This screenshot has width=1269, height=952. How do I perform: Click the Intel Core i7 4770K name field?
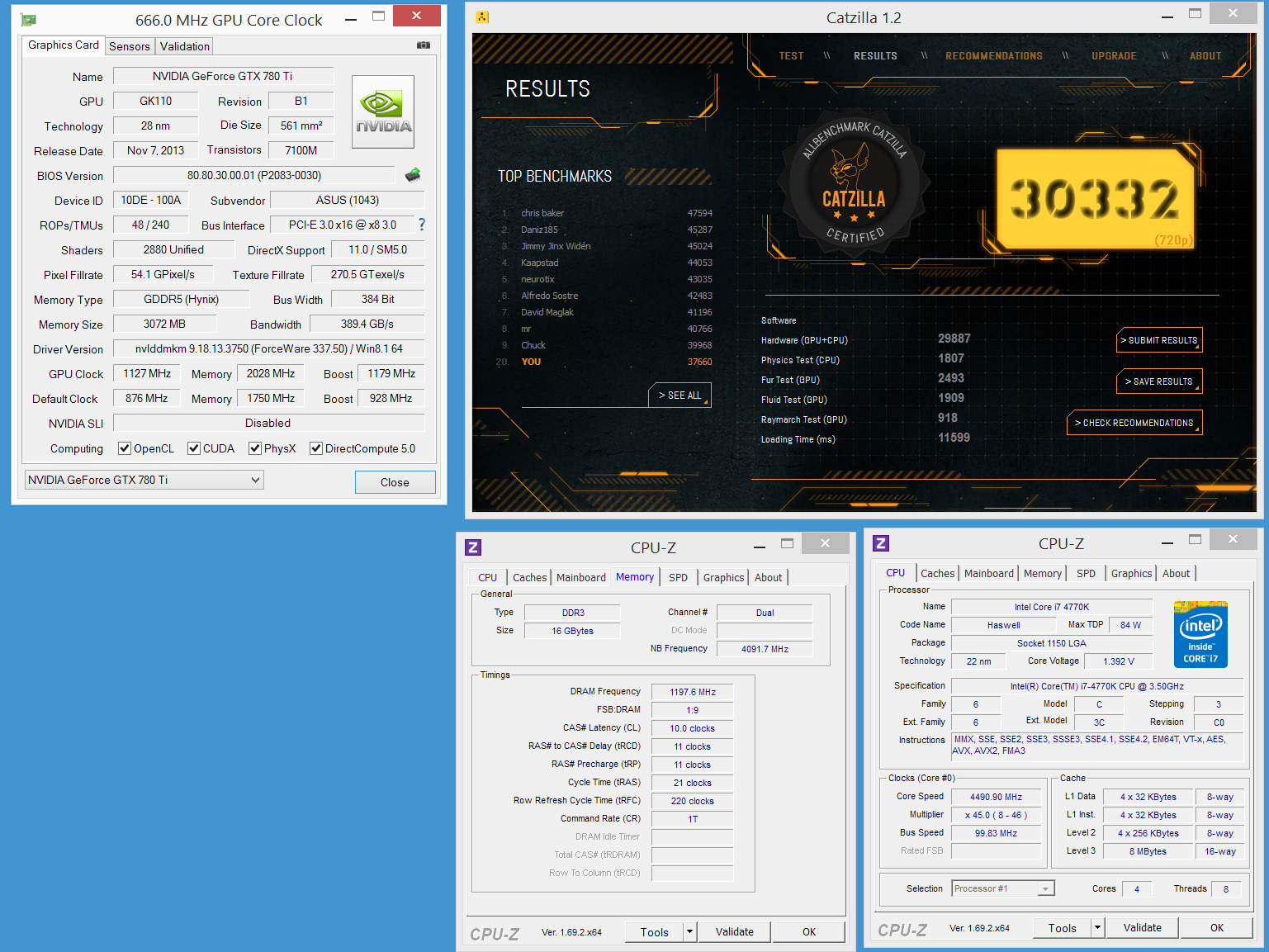tap(1052, 607)
